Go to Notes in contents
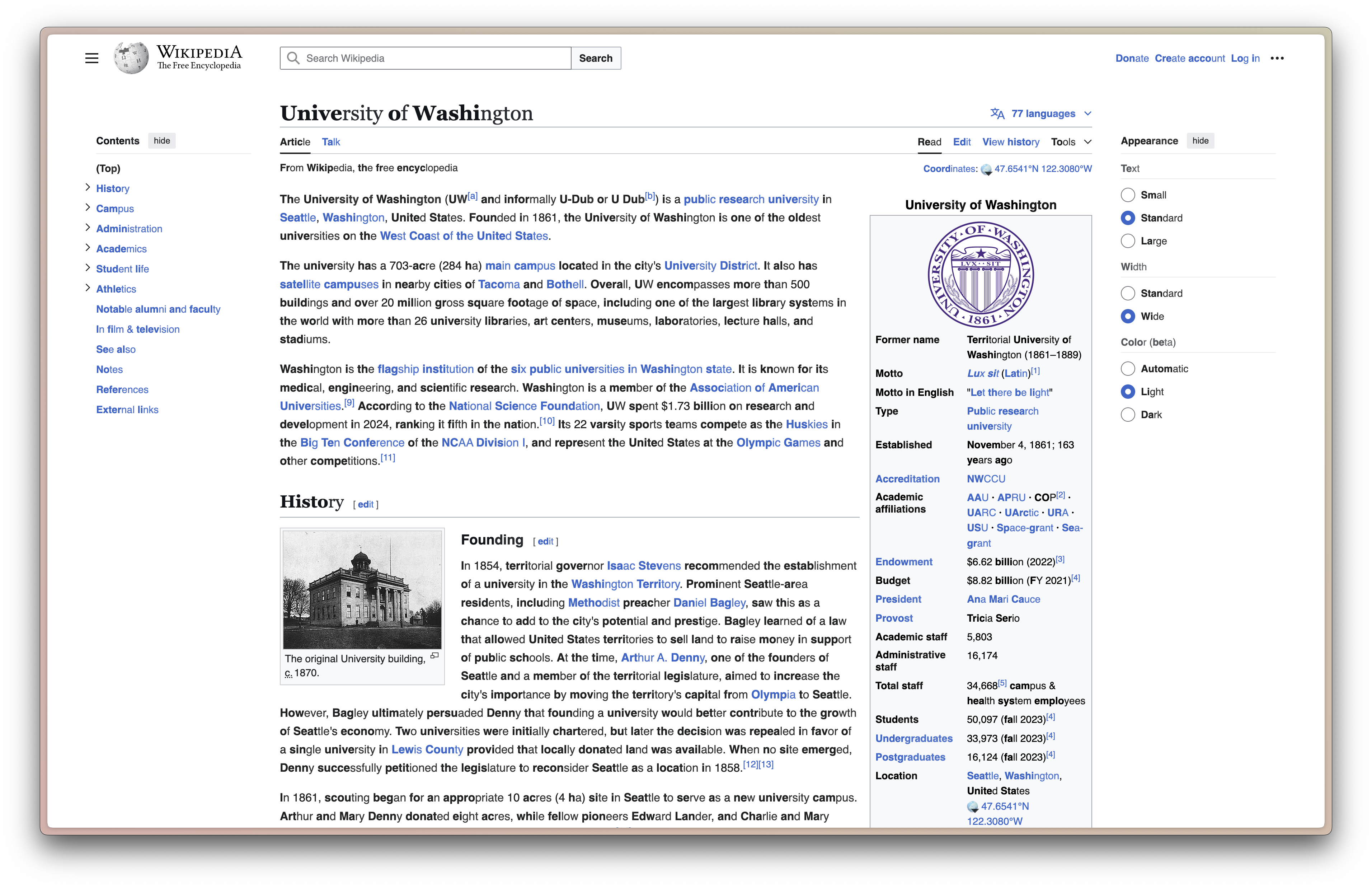 109,370
